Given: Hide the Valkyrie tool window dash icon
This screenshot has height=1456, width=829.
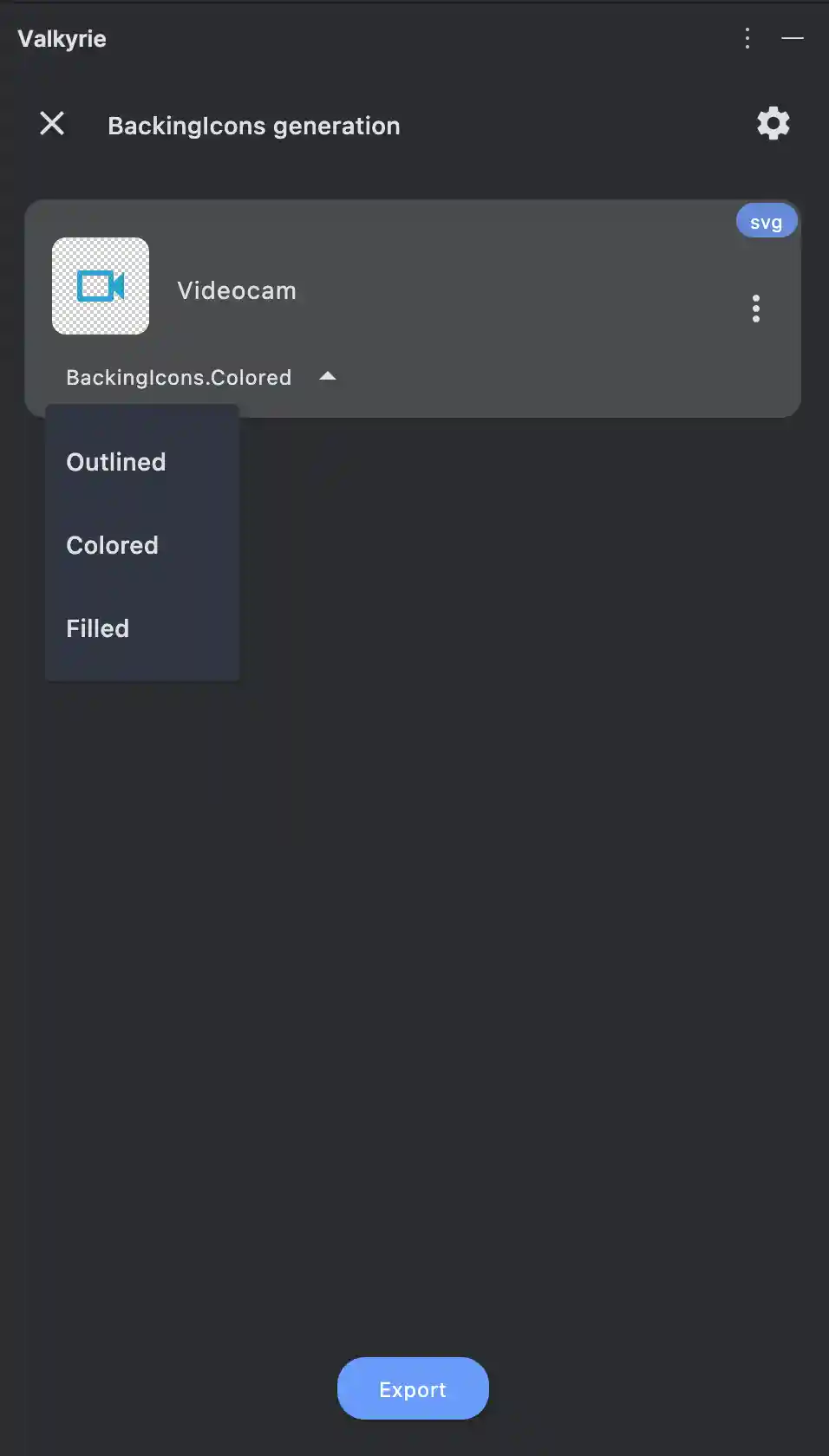Looking at the screenshot, I should (793, 38).
